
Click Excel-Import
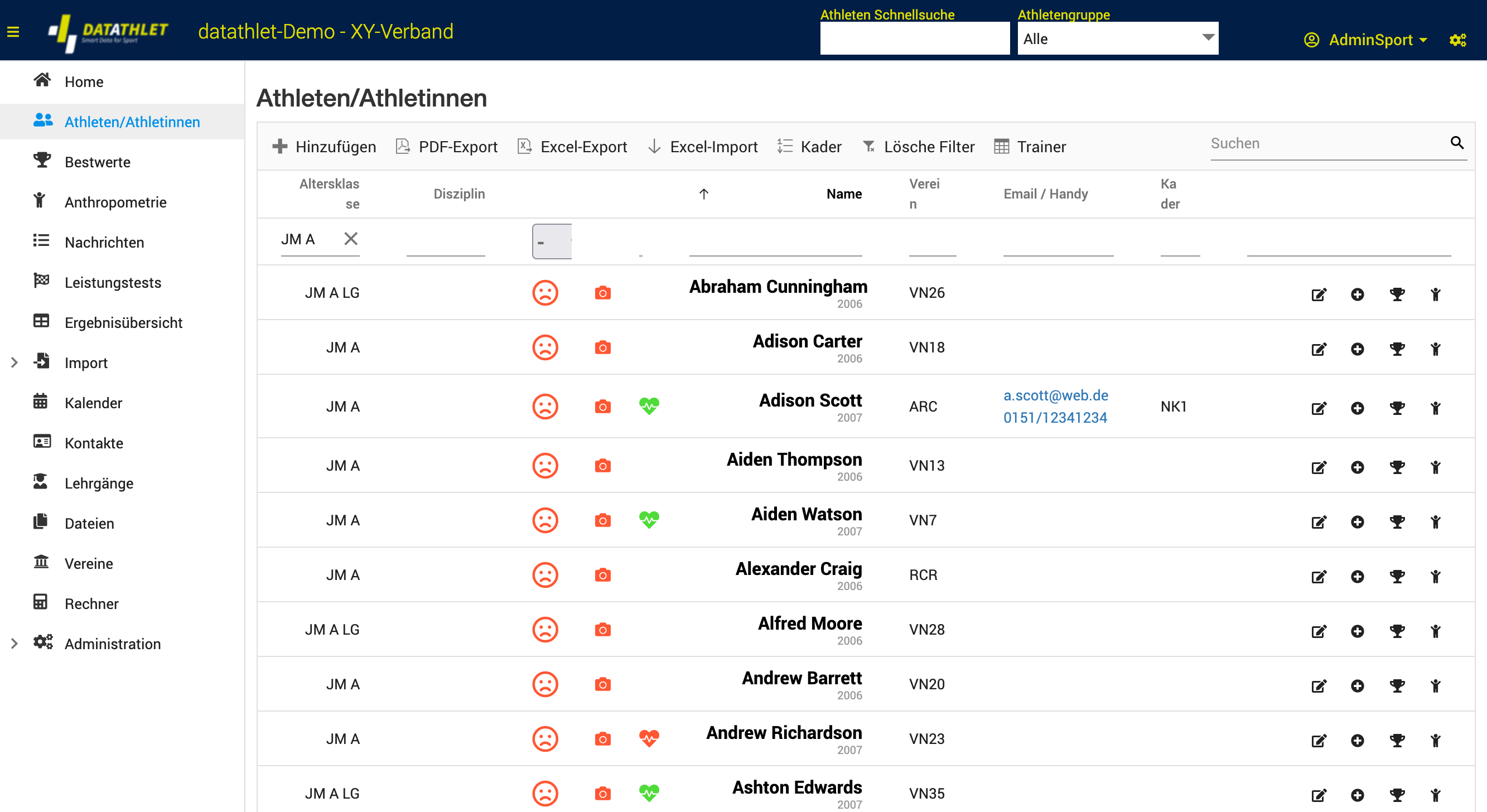[x=703, y=147]
